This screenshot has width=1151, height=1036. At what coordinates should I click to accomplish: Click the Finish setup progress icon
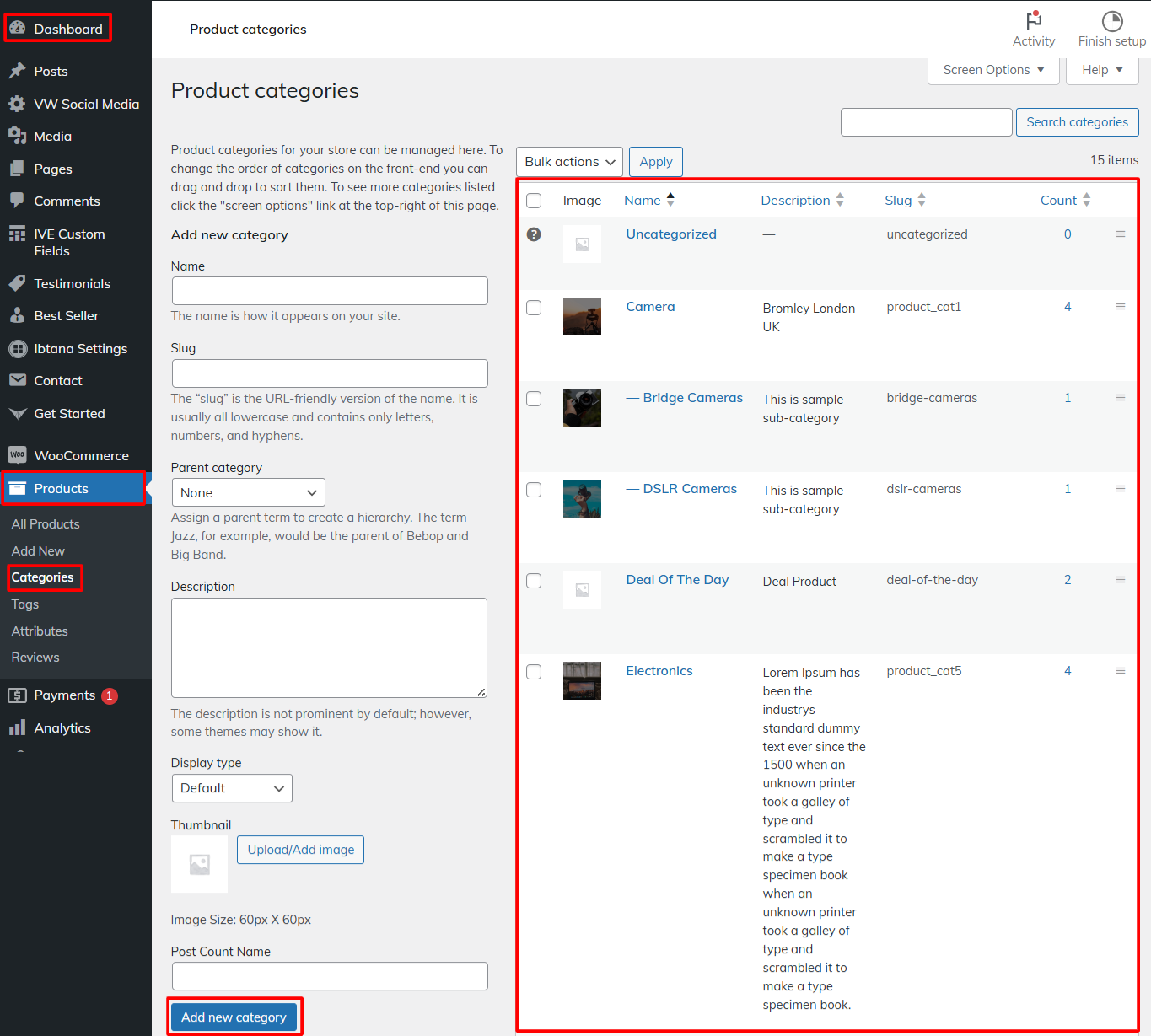click(x=1111, y=21)
